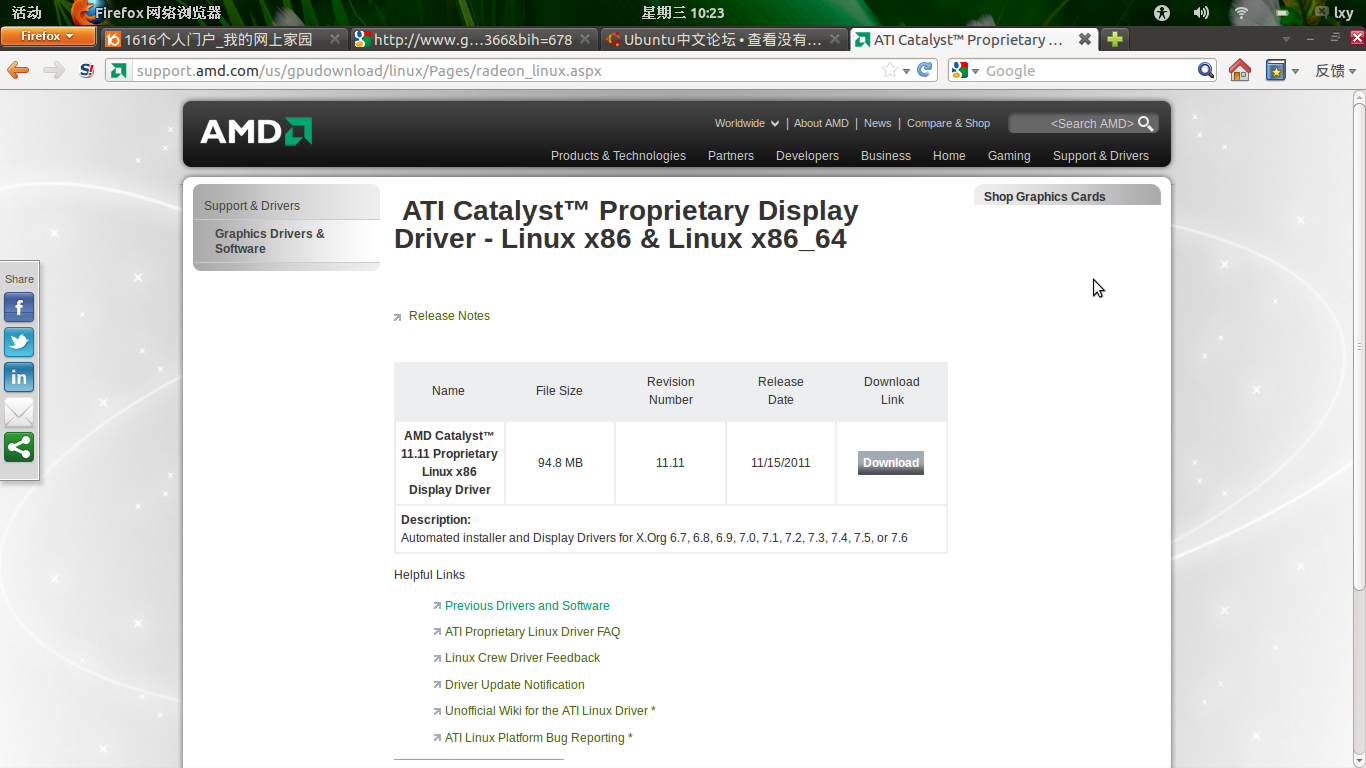The image size is (1366, 768).
Task: Open ATI Proprietary Linux Driver FAQ
Action: click(532, 632)
